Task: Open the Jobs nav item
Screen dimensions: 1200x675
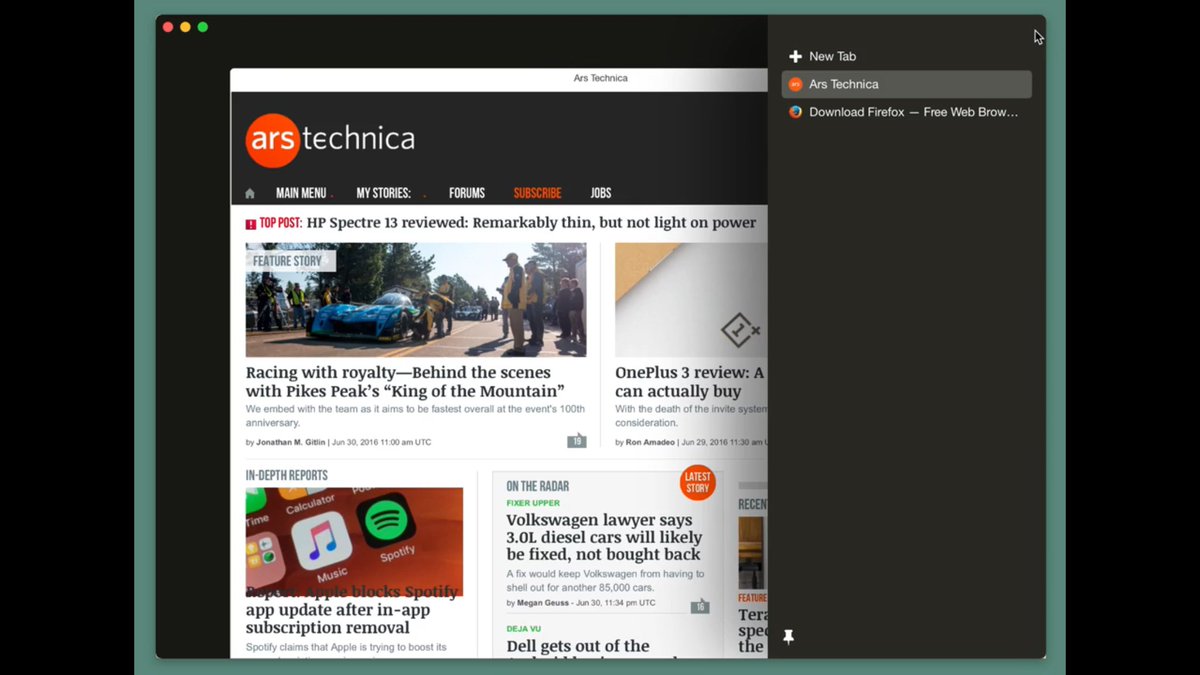Action: click(601, 193)
